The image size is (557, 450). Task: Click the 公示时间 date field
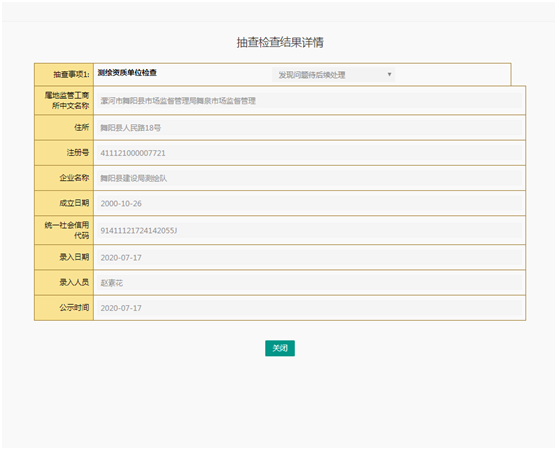(309, 308)
